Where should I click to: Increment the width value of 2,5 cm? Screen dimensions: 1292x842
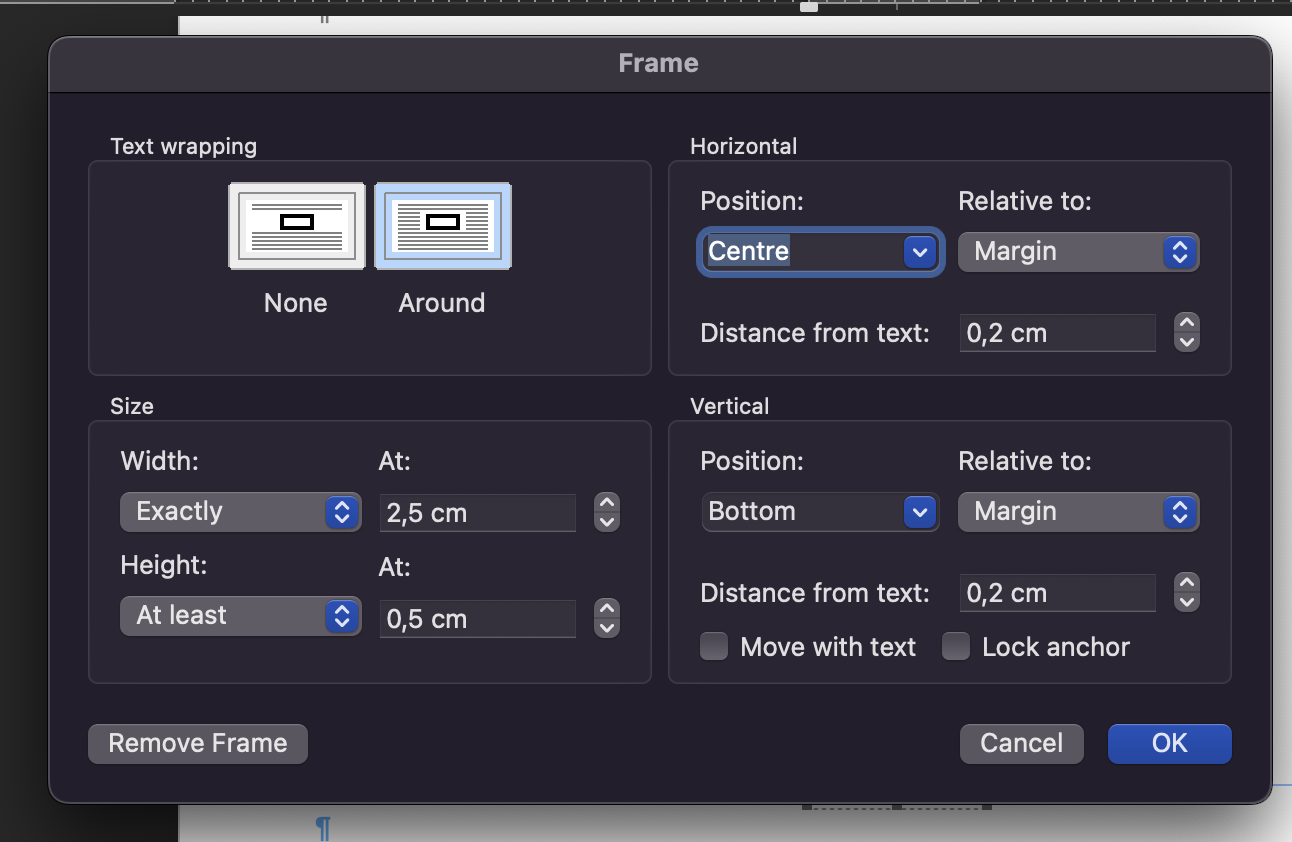click(605, 504)
